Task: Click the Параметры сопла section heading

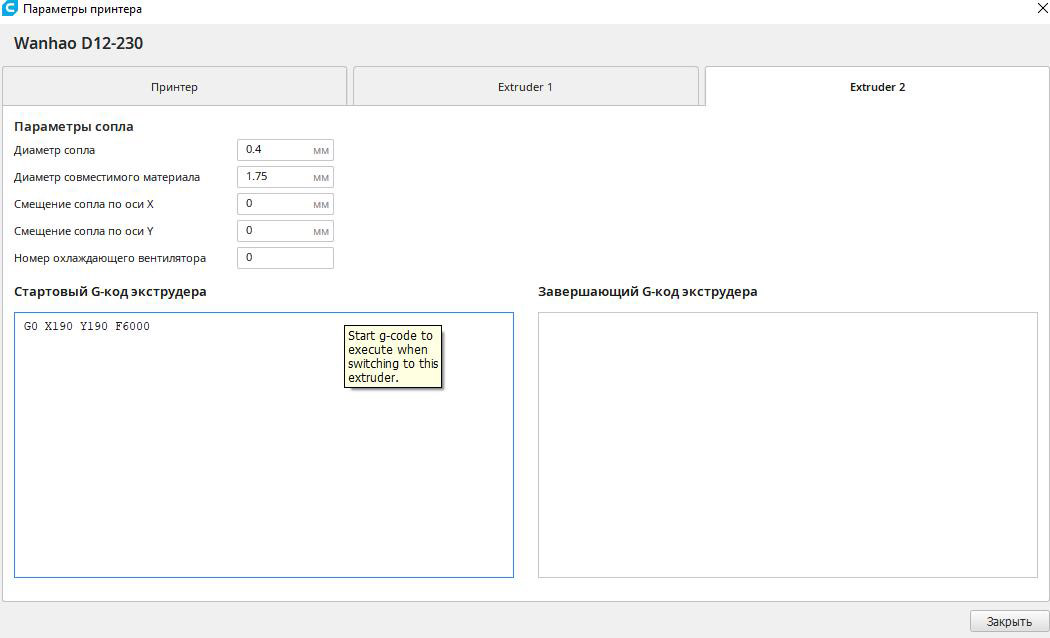Action: click(73, 127)
